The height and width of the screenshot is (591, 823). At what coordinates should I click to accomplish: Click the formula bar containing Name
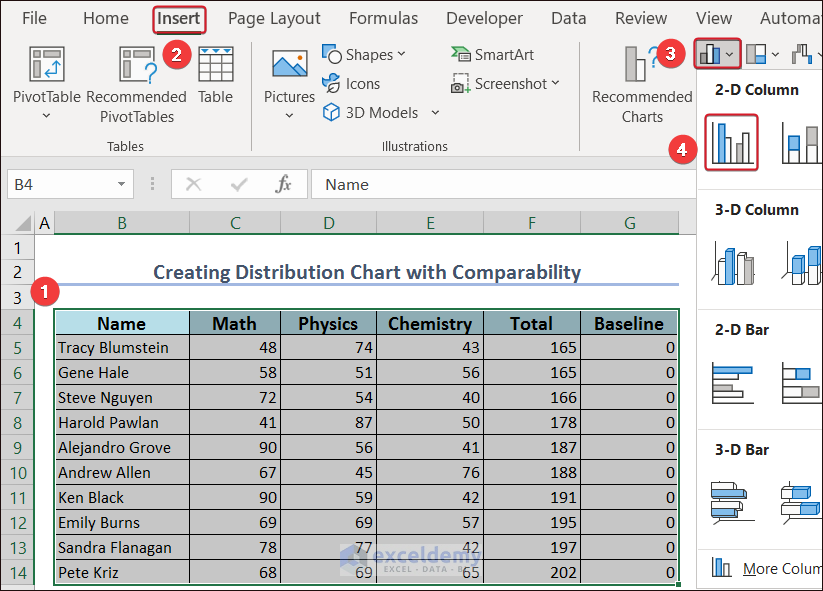point(500,184)
